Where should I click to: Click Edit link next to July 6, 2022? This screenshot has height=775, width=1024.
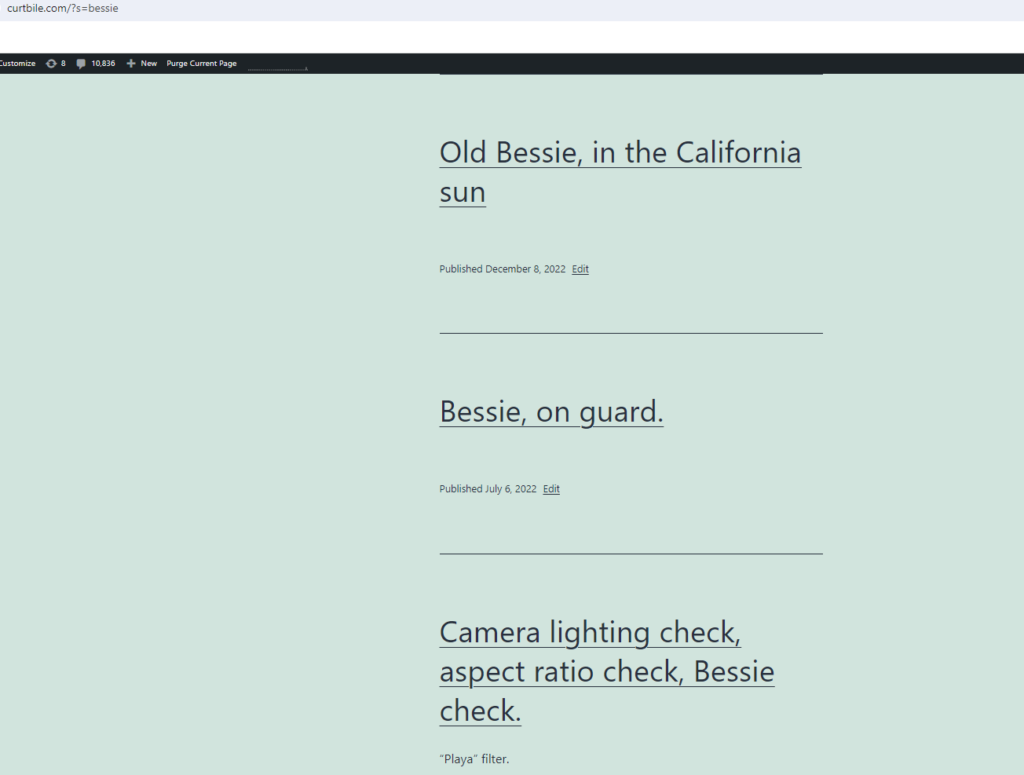[x=551, y=489]
